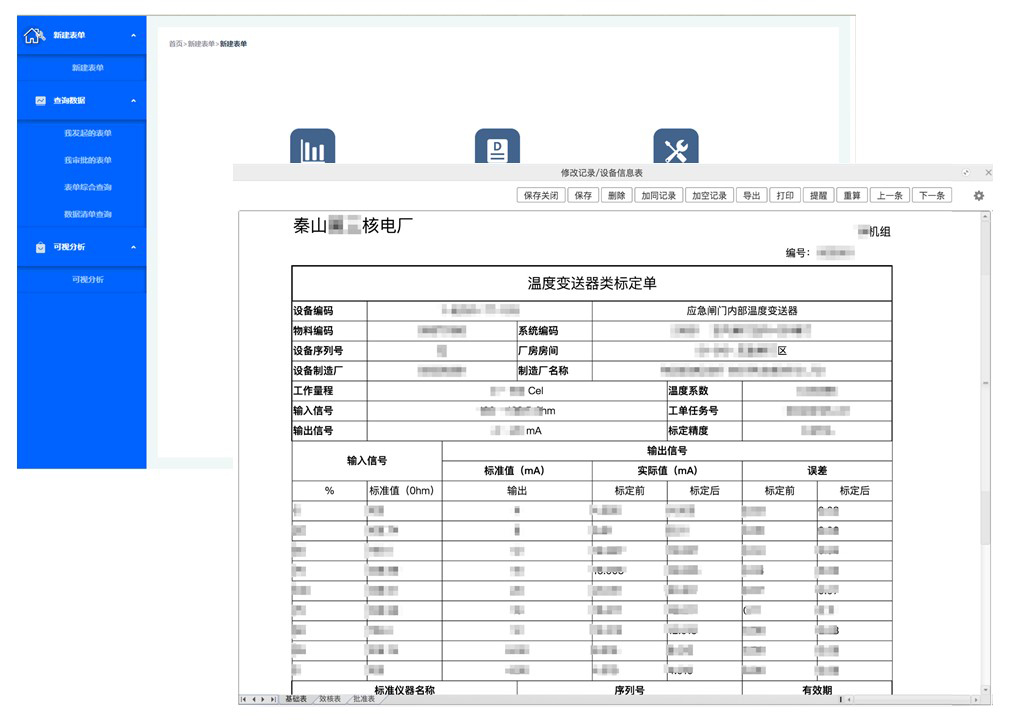Viewport: 1012px width, 720px height.
Task: Click the document icon in main area
Action: [x=497, y=147]
